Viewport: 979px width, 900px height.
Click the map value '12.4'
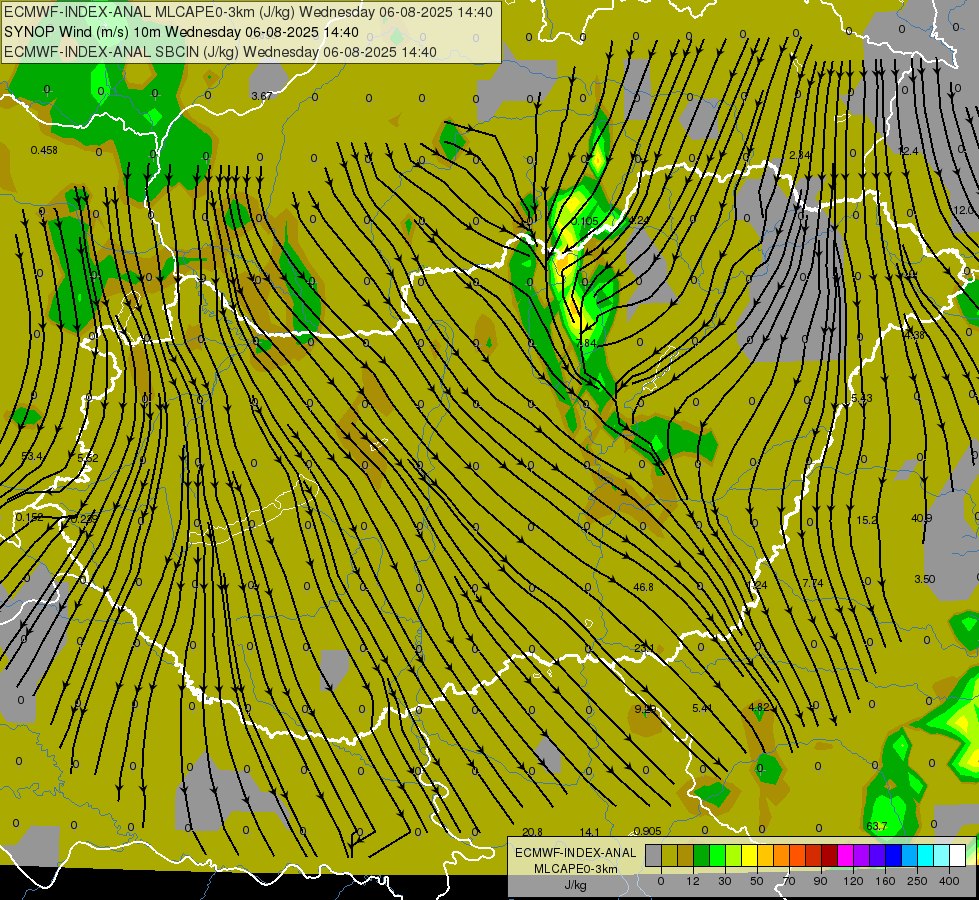coord(908,151)
